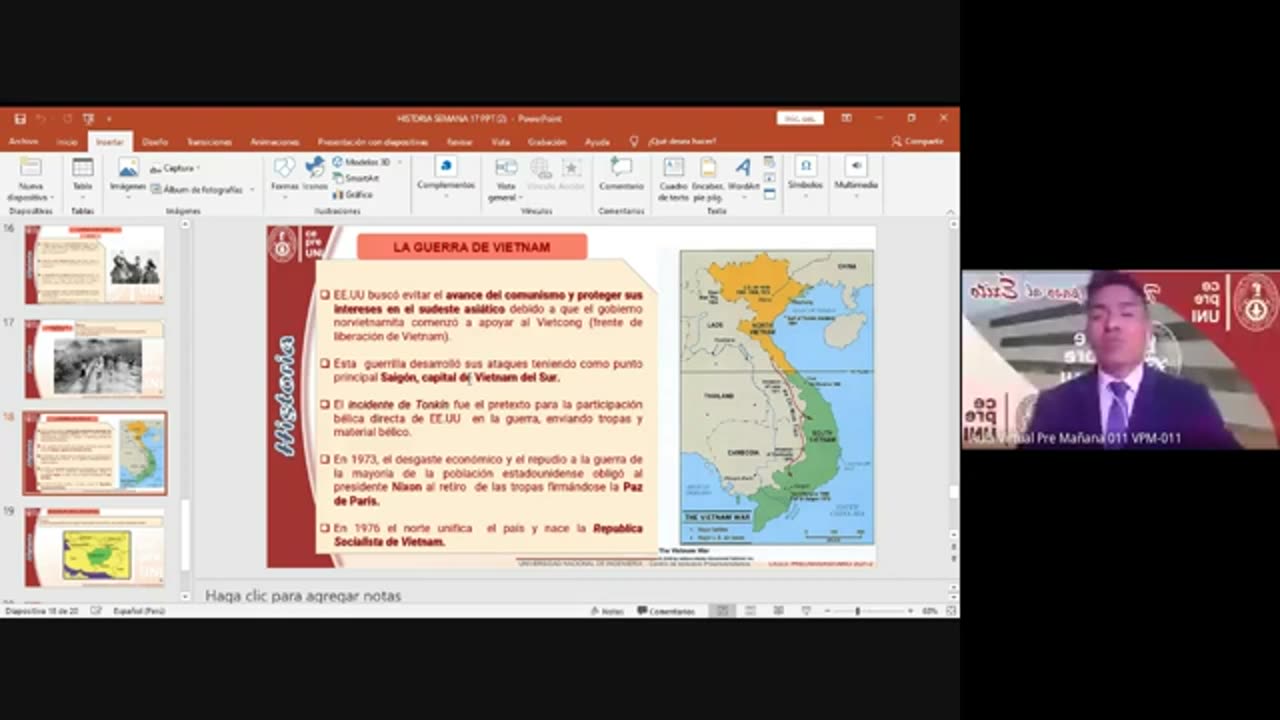Insert a chart with Gráfico

[353, 194]
